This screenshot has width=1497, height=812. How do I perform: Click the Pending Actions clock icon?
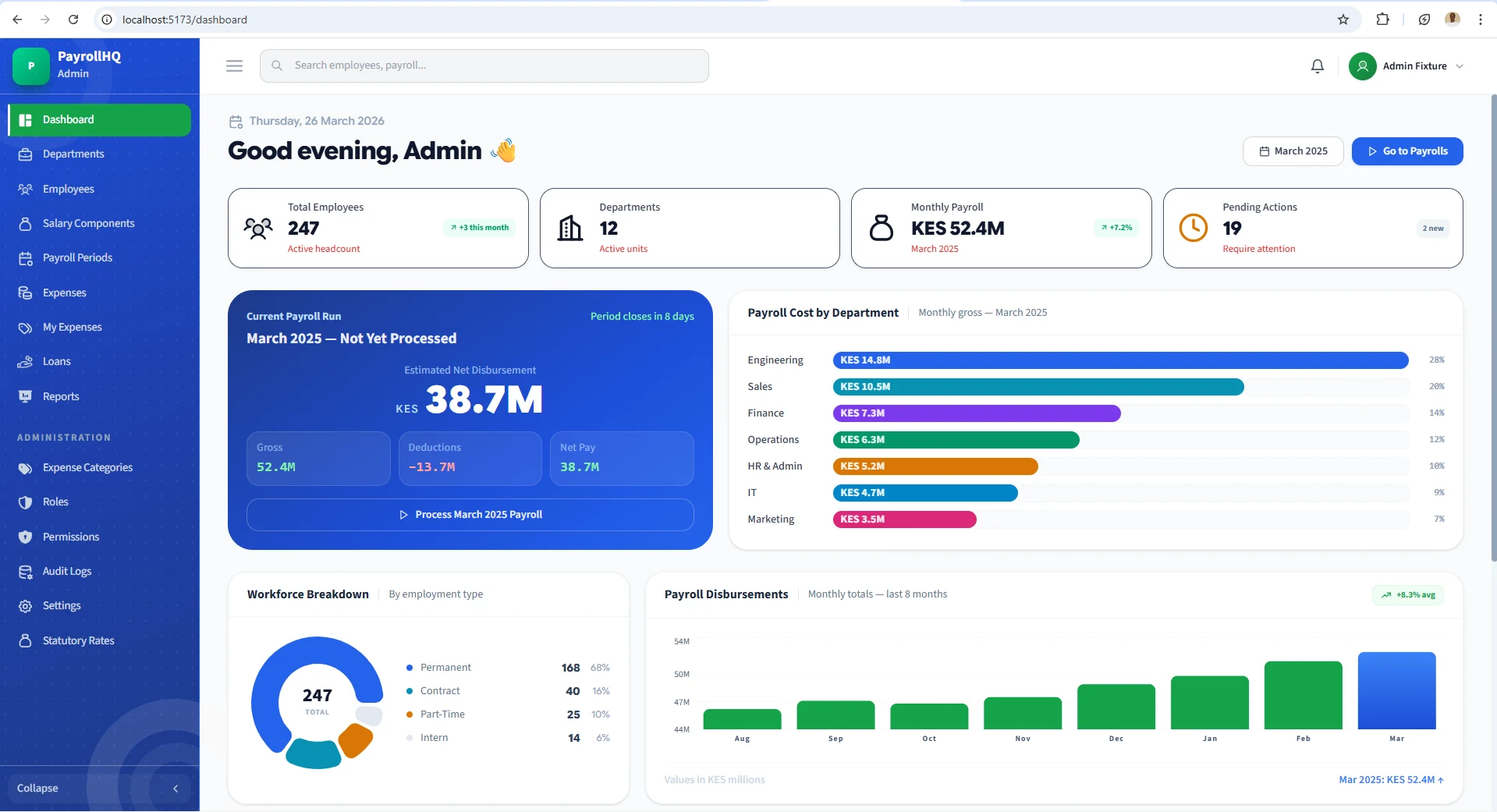coord(1194,228)
